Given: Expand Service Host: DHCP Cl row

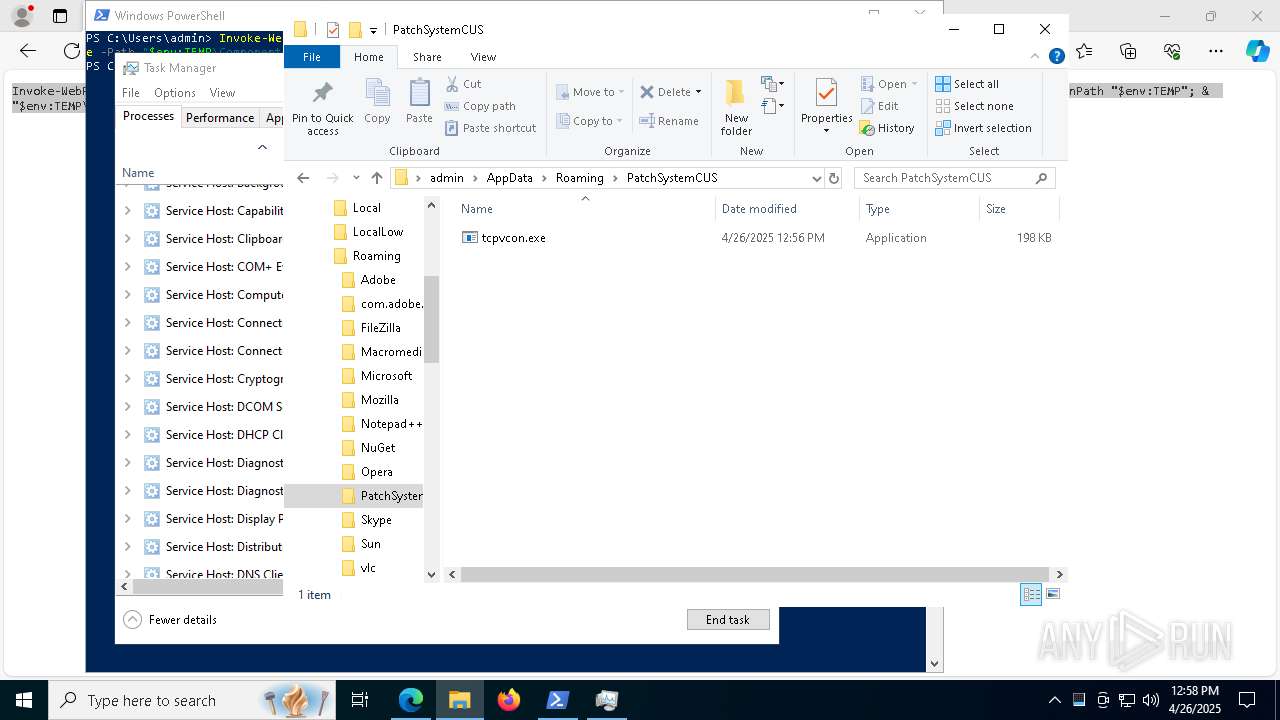Looking at the screenshot, I should pyautogui.click(x=127, y=435).
